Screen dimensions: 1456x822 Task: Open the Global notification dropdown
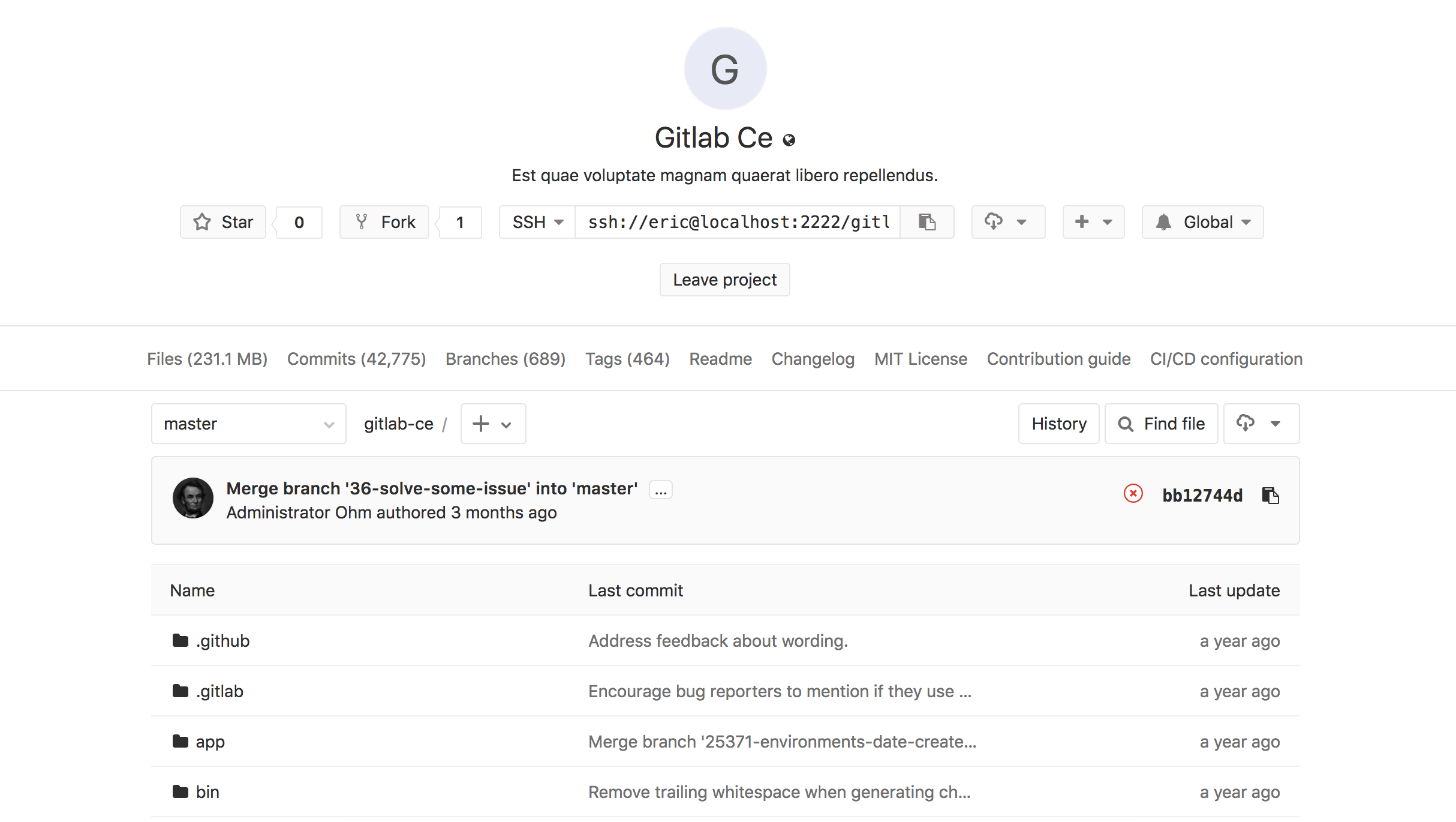pyautogui.click(x=1202, y=222)
